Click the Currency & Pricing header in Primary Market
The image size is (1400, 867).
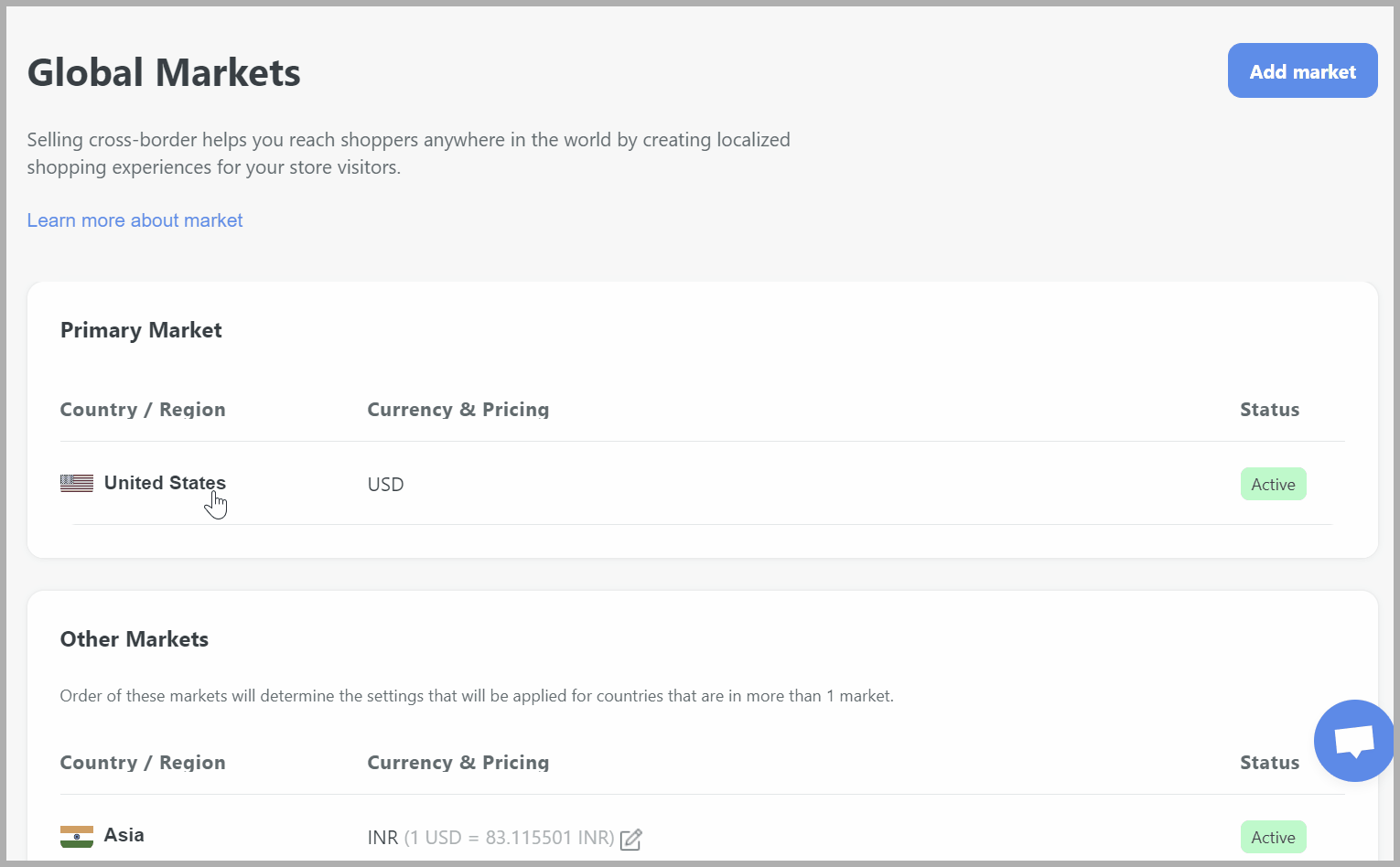[458, 410]
